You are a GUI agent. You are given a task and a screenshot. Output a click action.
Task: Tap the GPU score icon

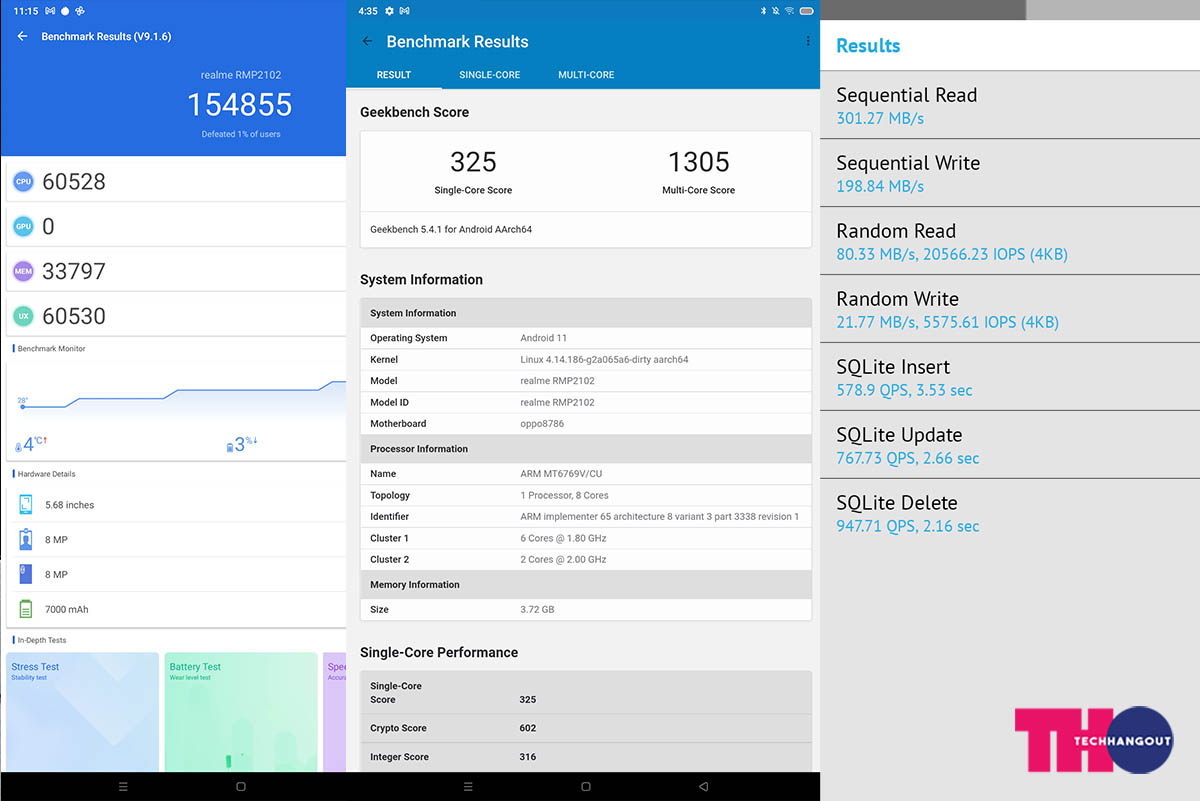coord(23,226)
